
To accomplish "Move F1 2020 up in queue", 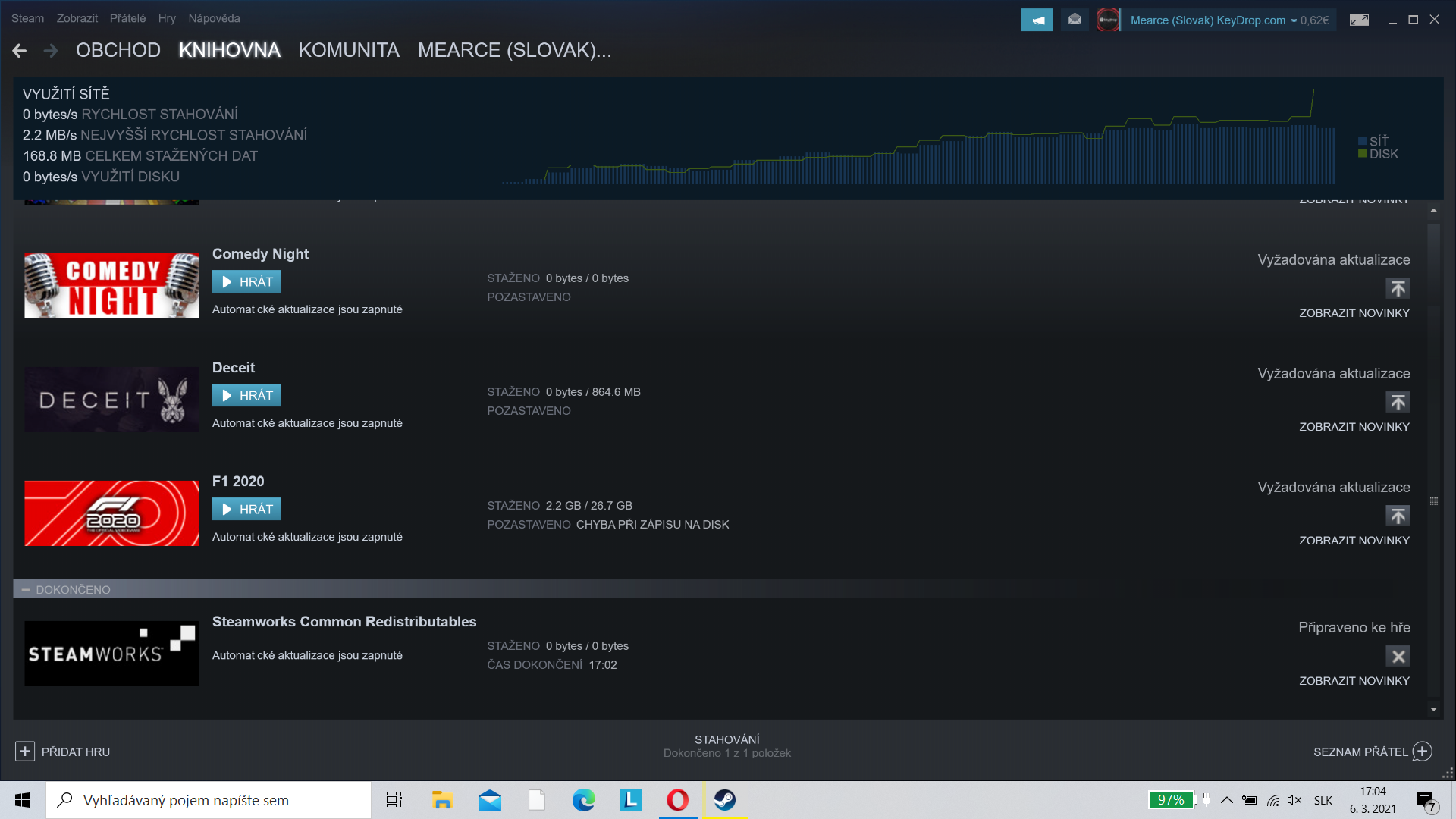I will 1398,516.
